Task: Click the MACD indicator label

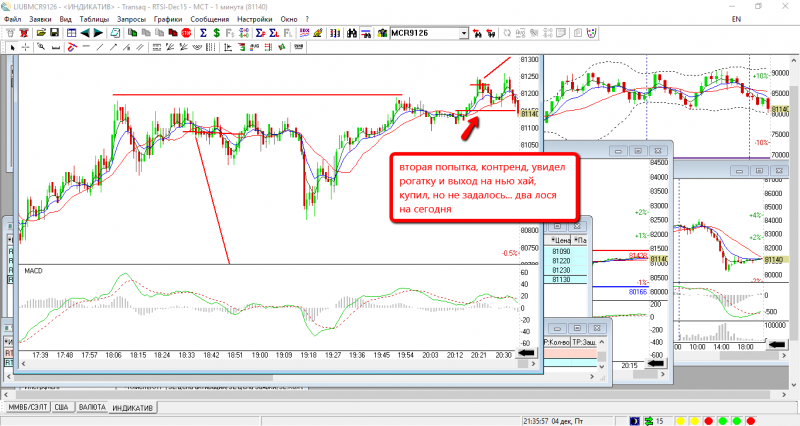Action: pyautogui.click(x=33, y=271)
